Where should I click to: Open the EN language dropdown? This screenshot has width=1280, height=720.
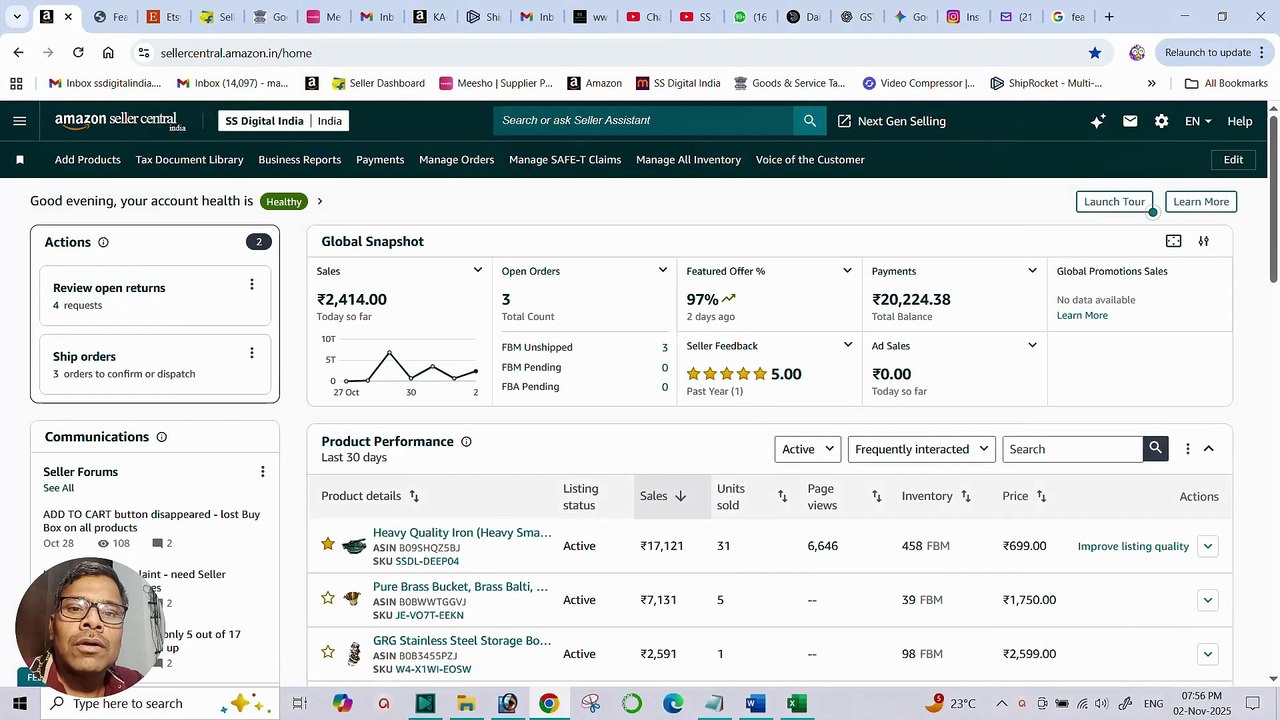[x=1198, y=121]
